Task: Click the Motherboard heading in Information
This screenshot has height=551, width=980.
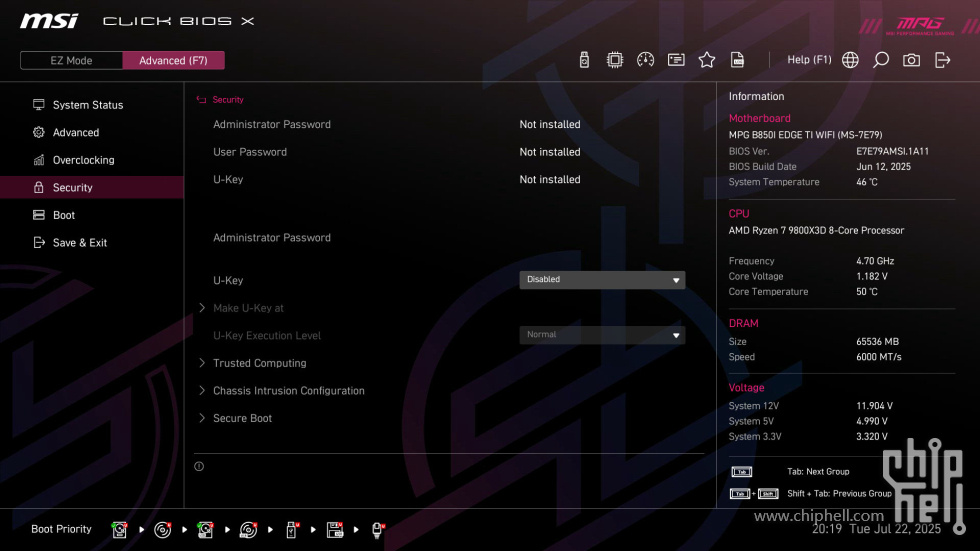Action: (x=759, y=118)
